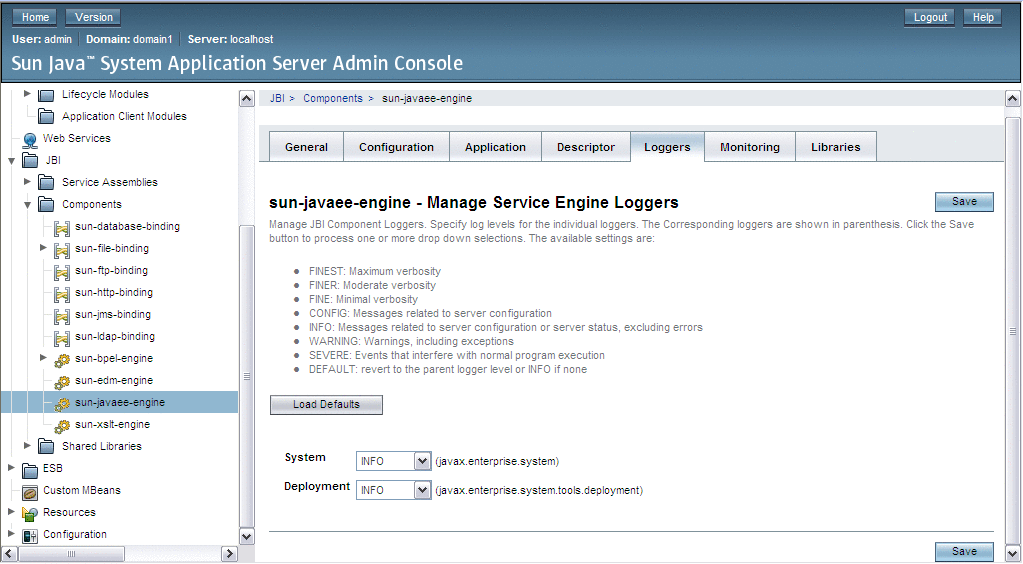Select the Loggers tab
The width and height of the screenshot is (1023, 564).
667,147
